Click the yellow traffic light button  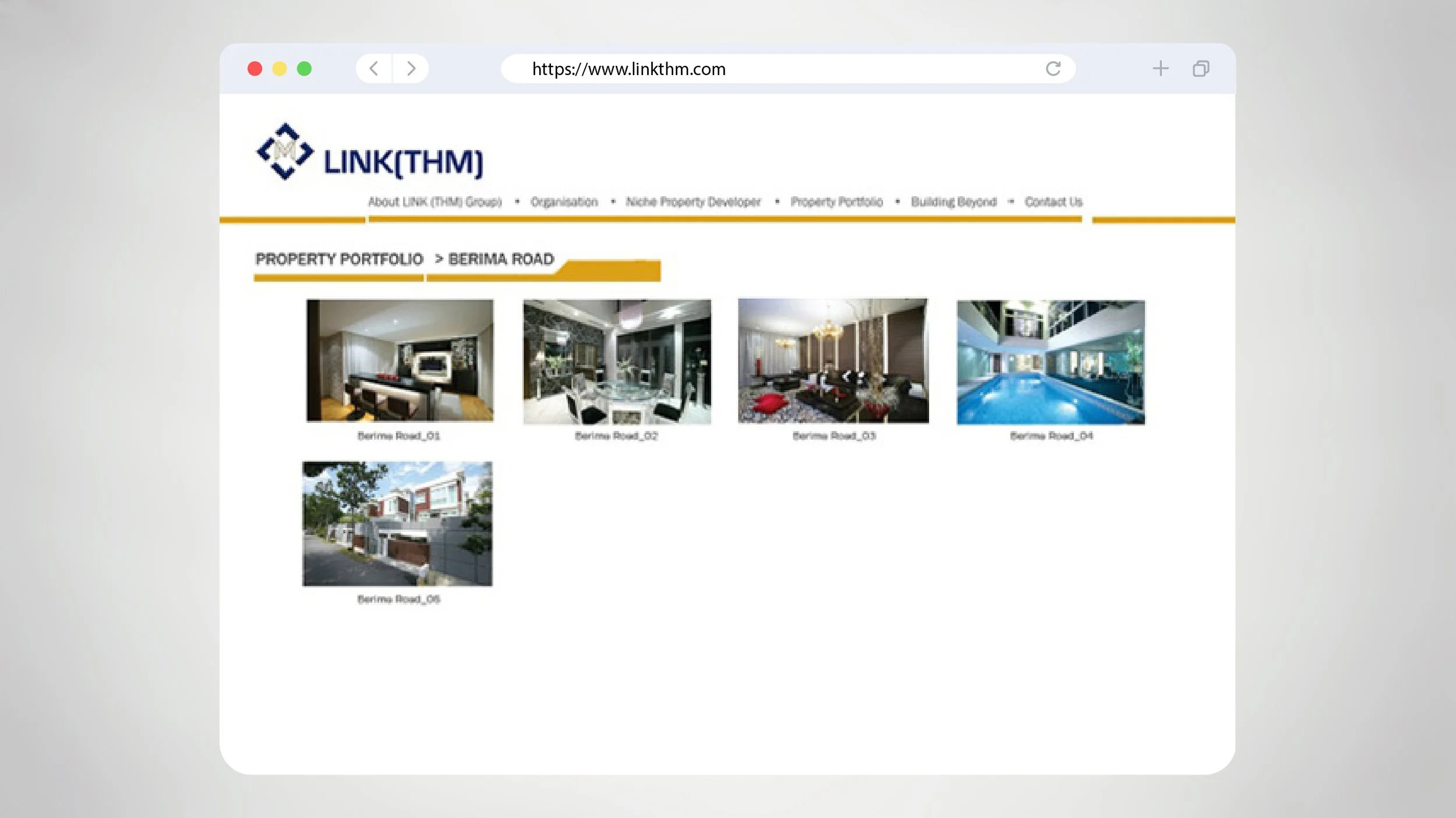pyautogui.click(x=279, y=69)
